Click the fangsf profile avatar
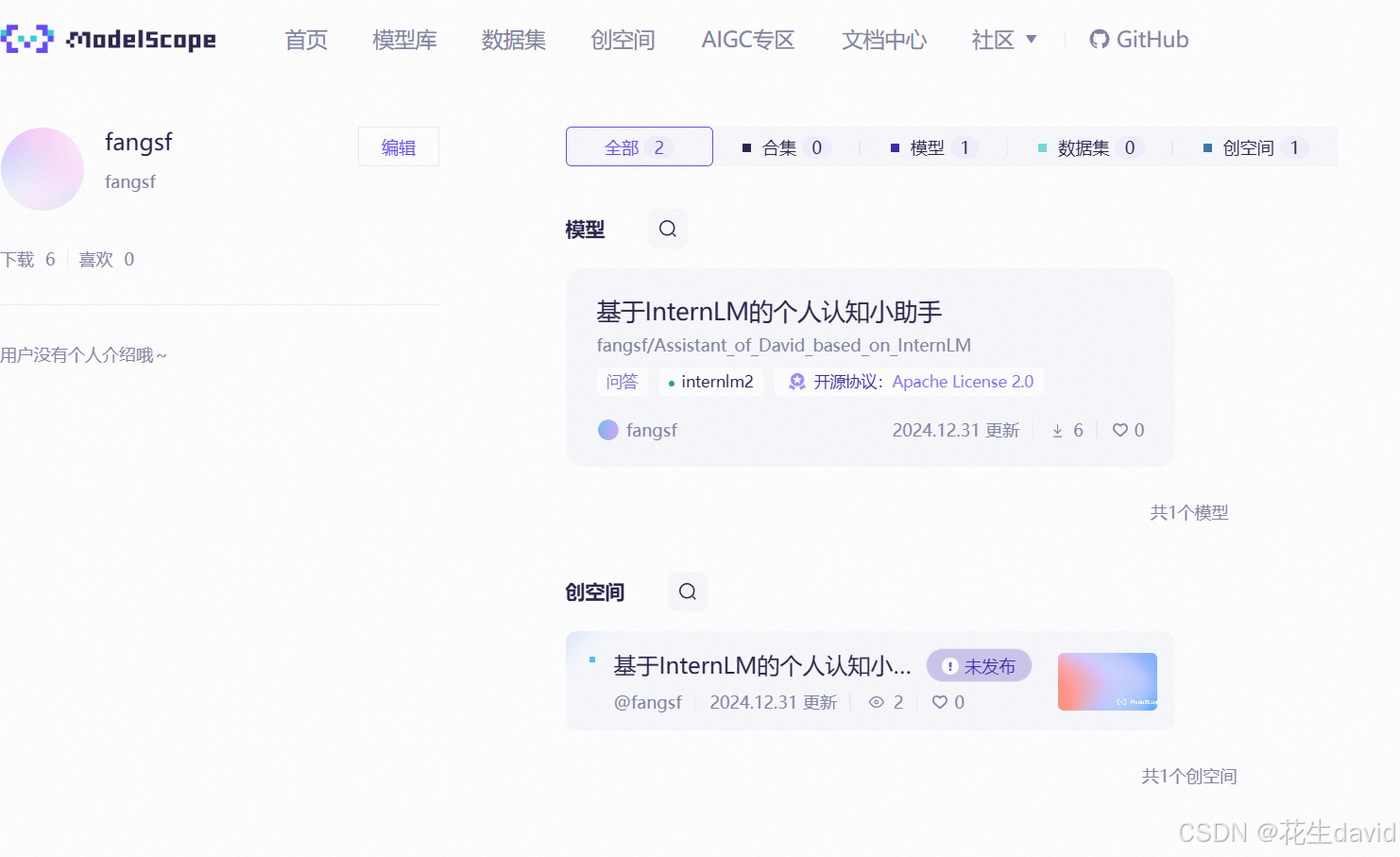Screen dimensions: 1400x857 pyautogui.click(x=43, y=169)
